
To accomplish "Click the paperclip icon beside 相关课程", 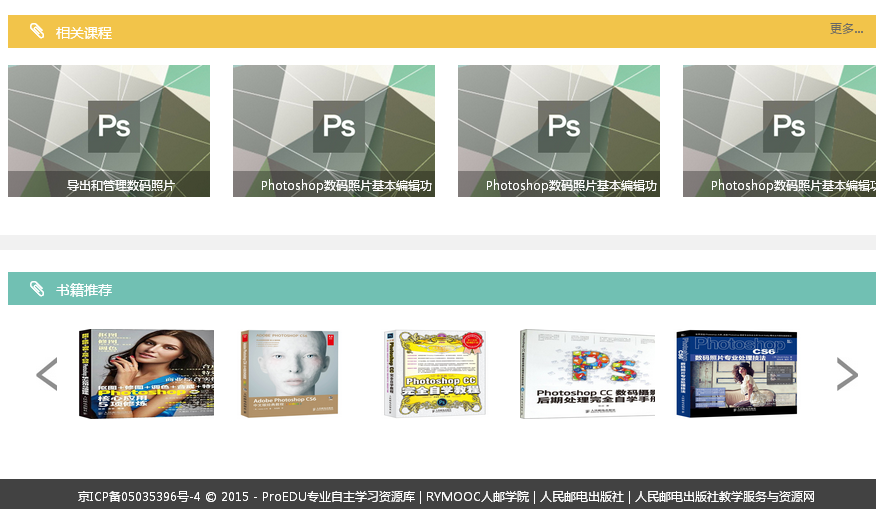I will [37, 31].
